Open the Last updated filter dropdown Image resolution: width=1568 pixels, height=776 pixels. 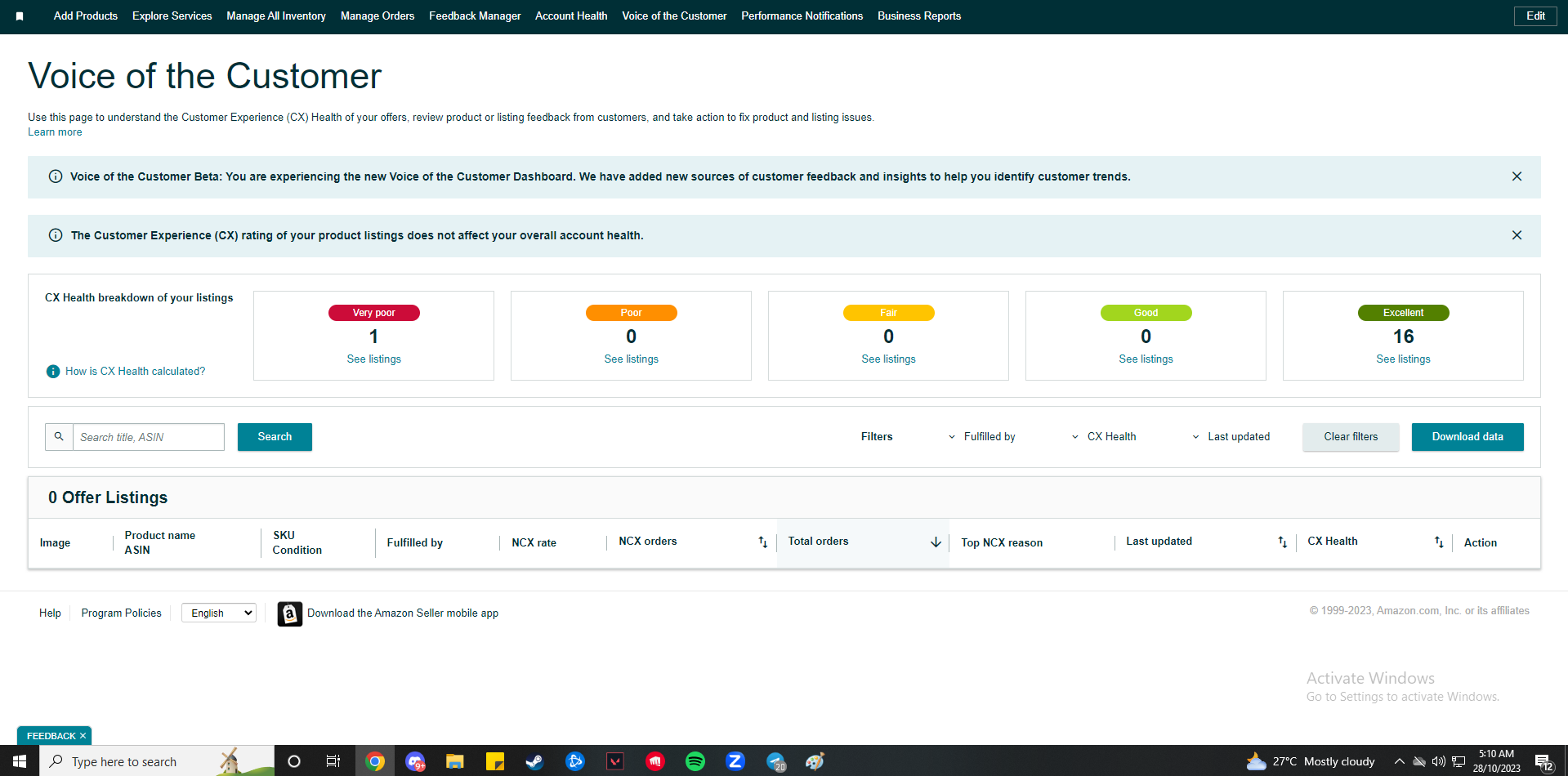point(1231,437)
